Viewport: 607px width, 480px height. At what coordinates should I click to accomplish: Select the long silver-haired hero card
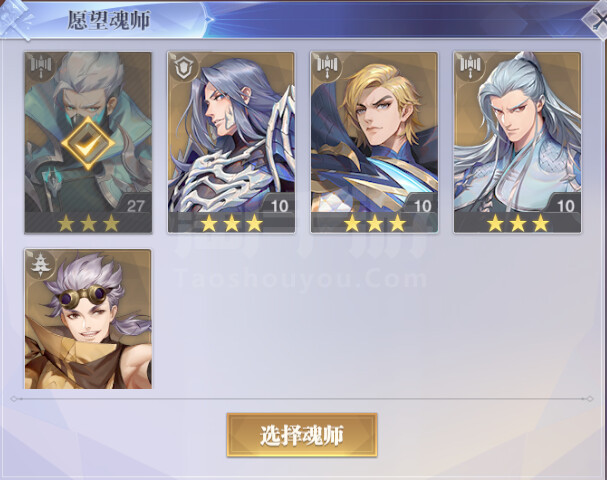tap(518, 142)
